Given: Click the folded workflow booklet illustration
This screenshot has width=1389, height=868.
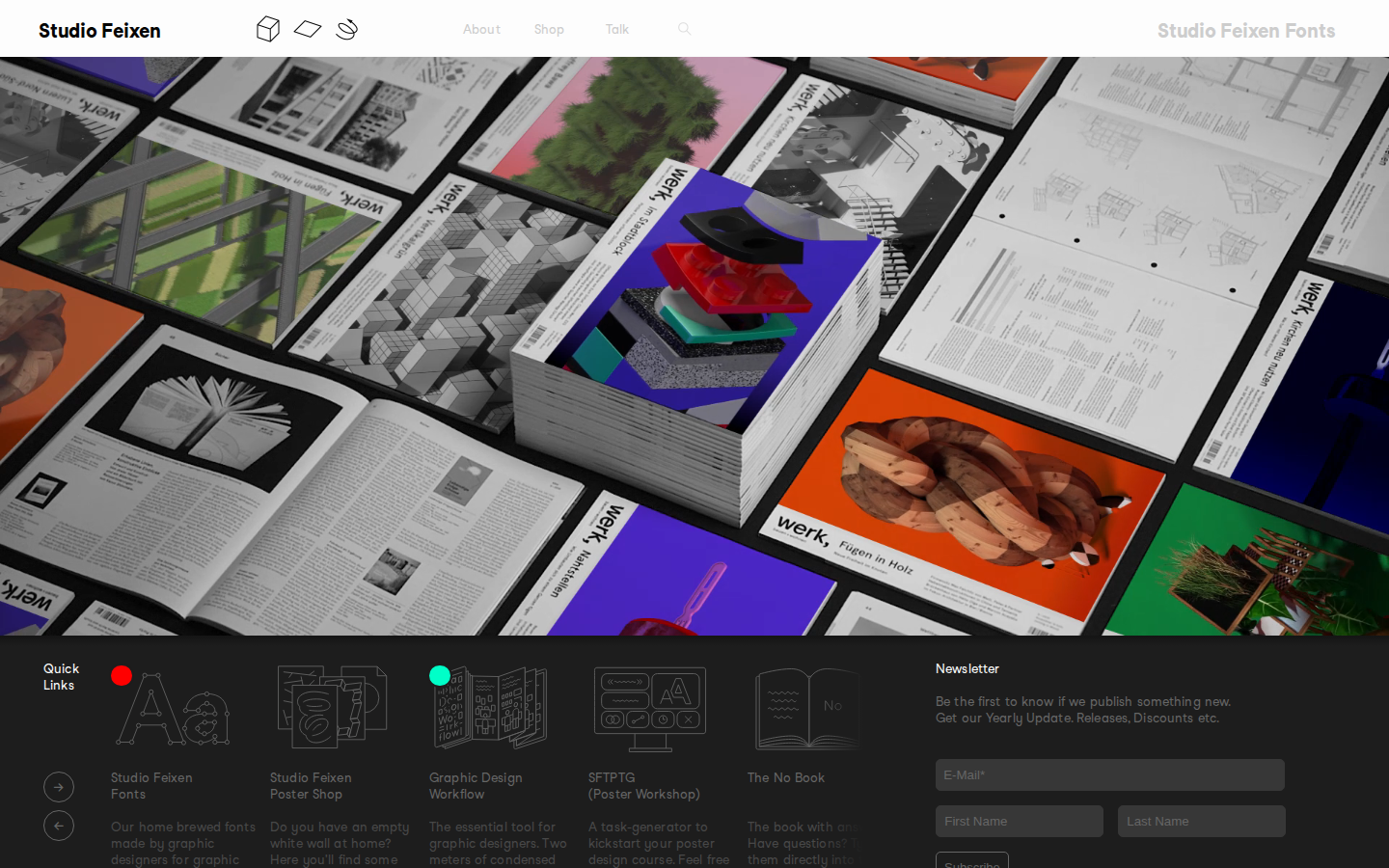Looking at the screenshot, I should click(490, 708).
